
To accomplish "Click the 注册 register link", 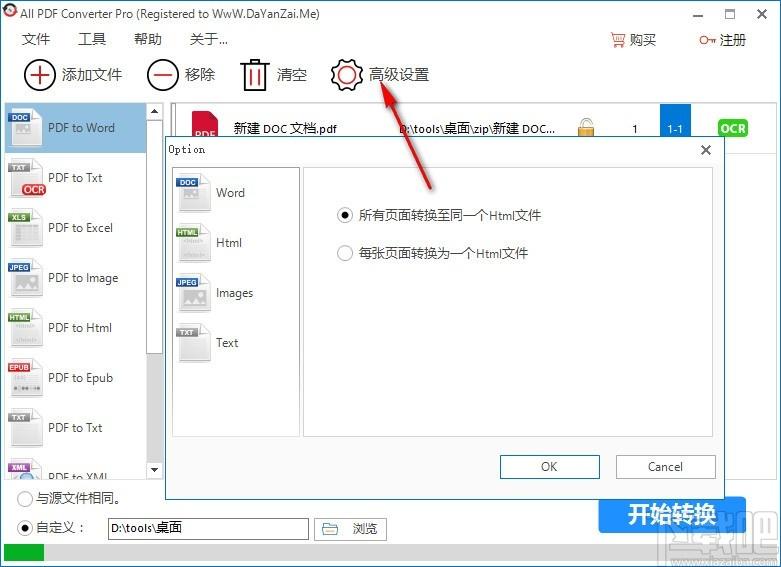I will point(732,40).
